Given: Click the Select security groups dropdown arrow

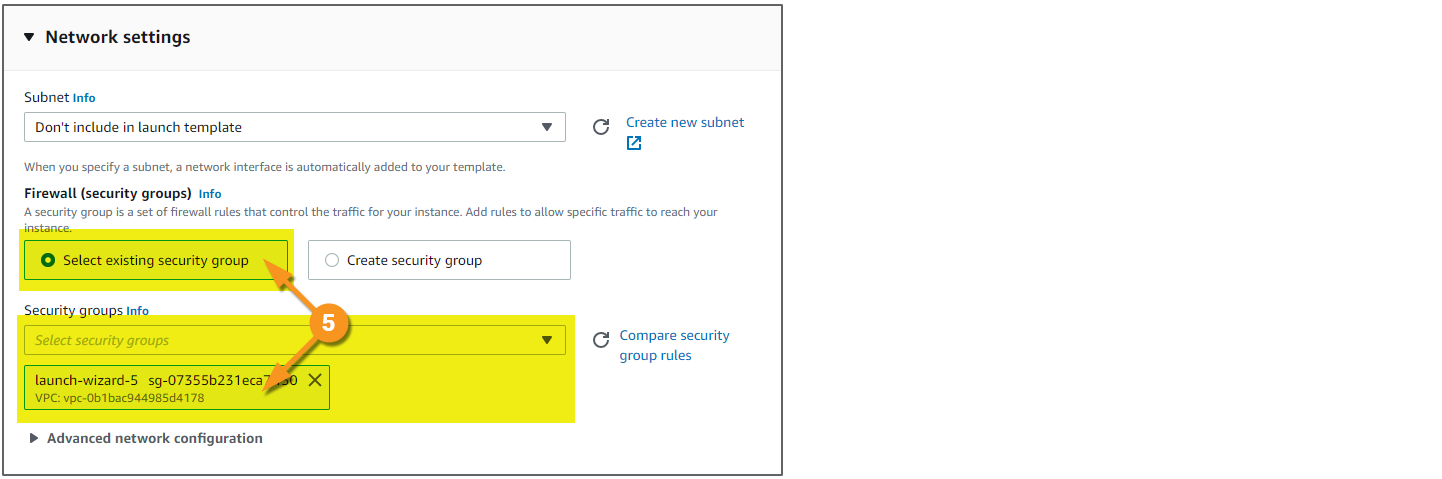Looking at the screenshot, I should point(546,340).
